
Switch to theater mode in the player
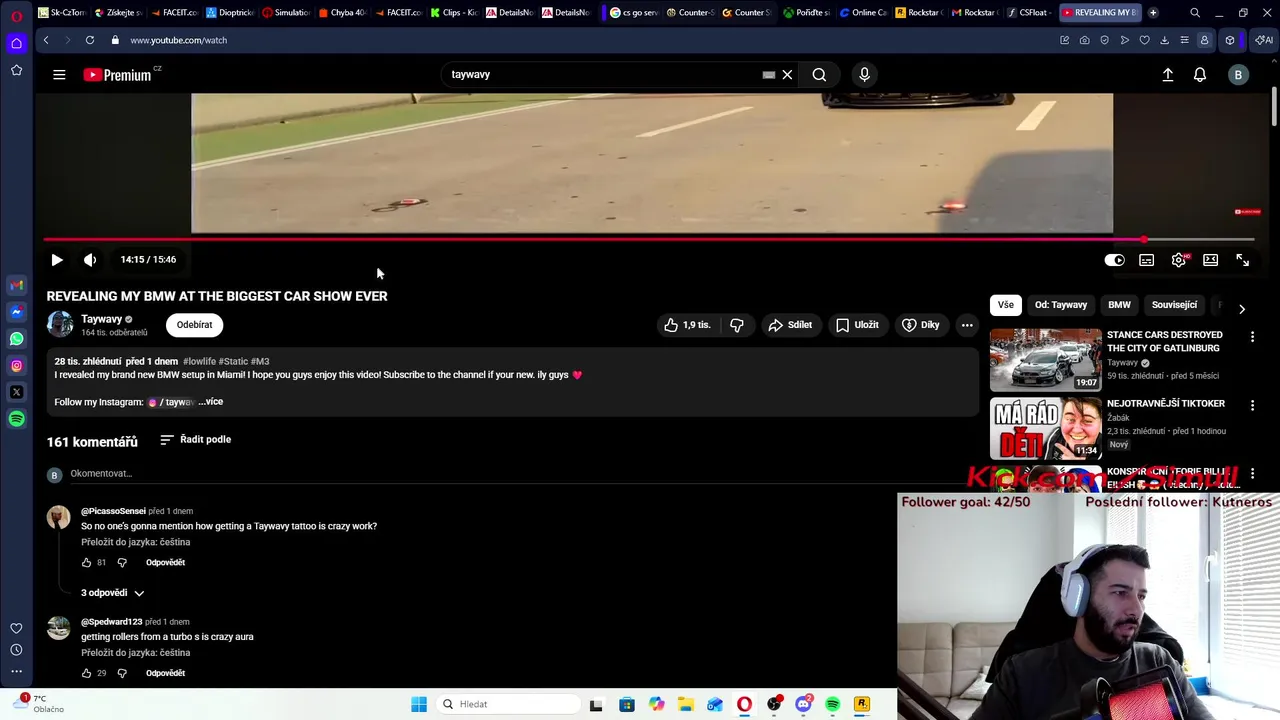[x=1211, y=260]
